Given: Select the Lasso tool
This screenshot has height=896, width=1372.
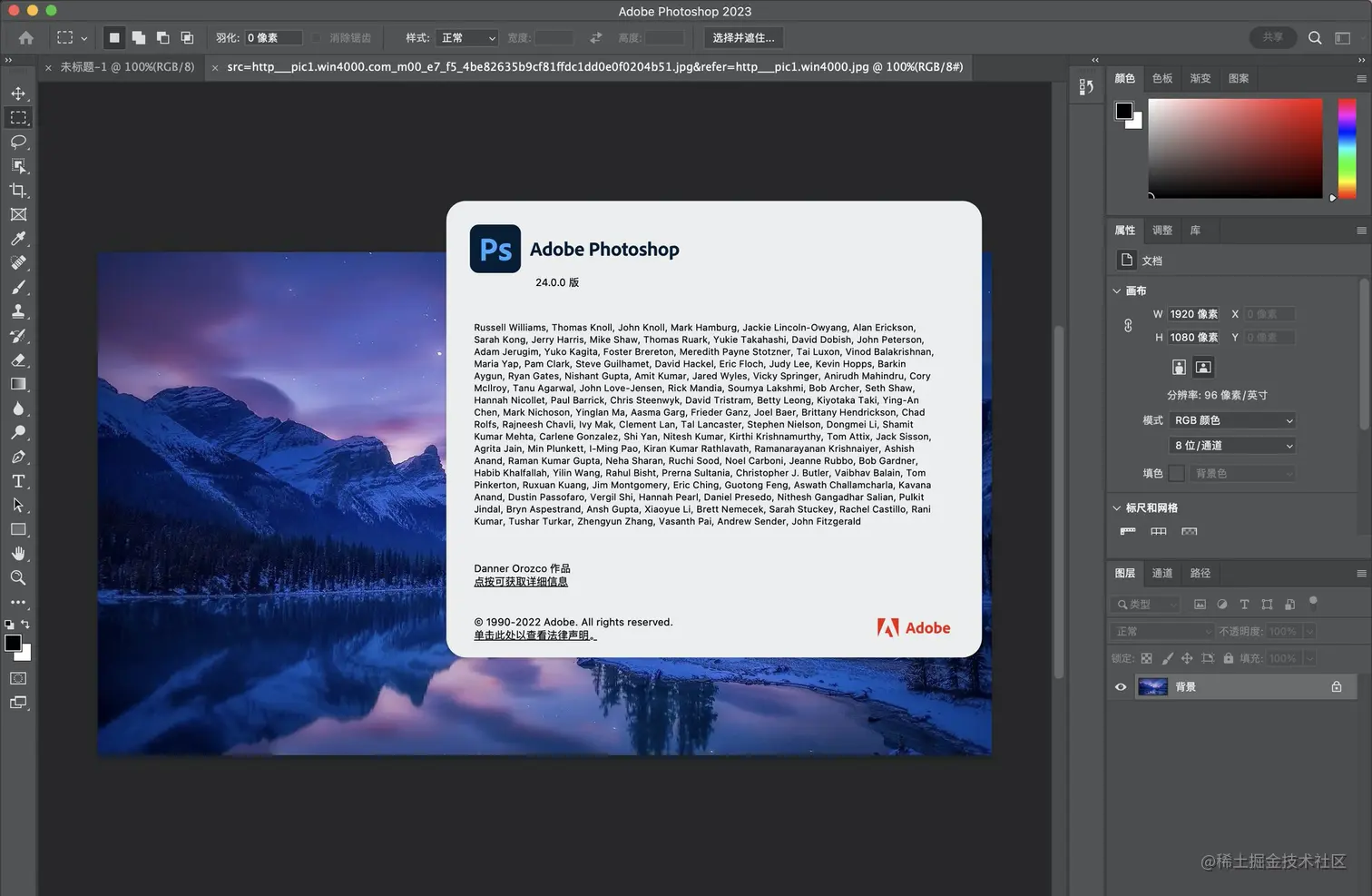Looking at the screenshot, I should point(18,142).
